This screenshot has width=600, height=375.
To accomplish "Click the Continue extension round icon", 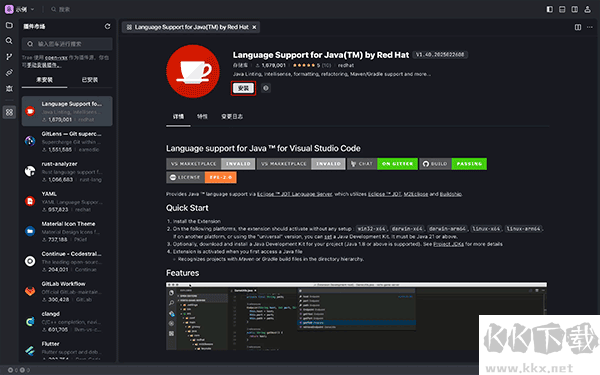I will 30,261.
